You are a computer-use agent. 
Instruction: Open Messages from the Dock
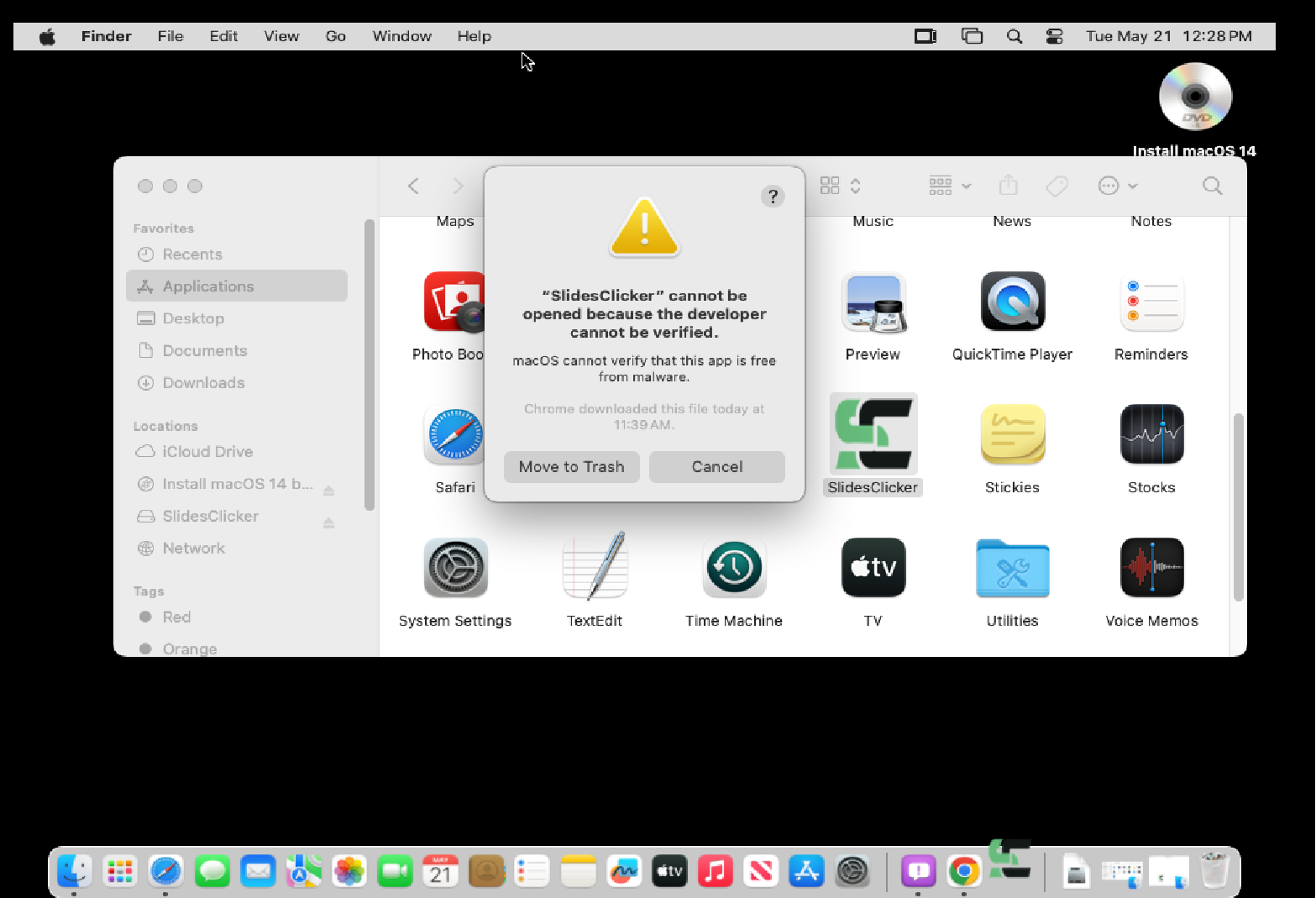(x=212, y=872)
